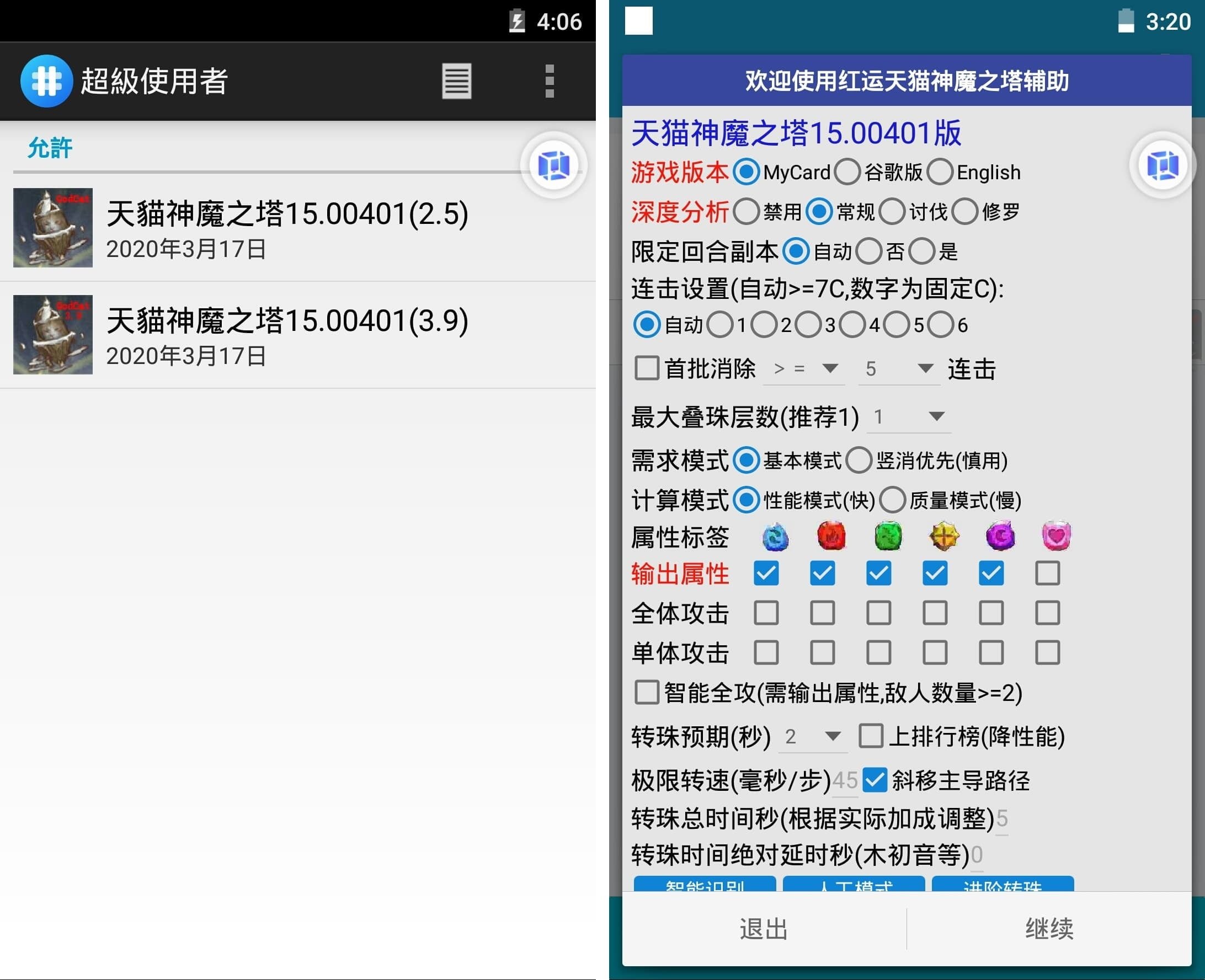This screenshot has width=1205, height=980.
Task: Open 最大叠珠层数 dropdown showing 1
Action: pyautogui.click(x=909, y=416)
